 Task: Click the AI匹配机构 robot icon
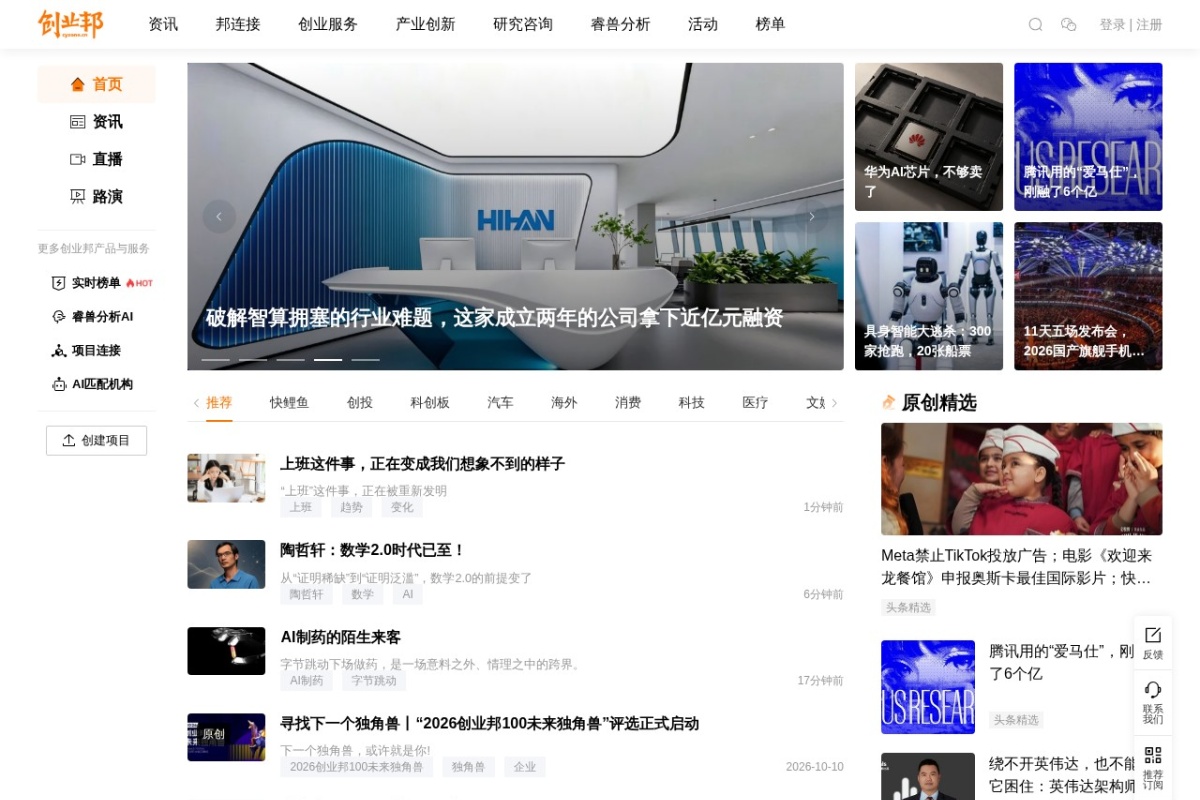(x=59, y=385)
